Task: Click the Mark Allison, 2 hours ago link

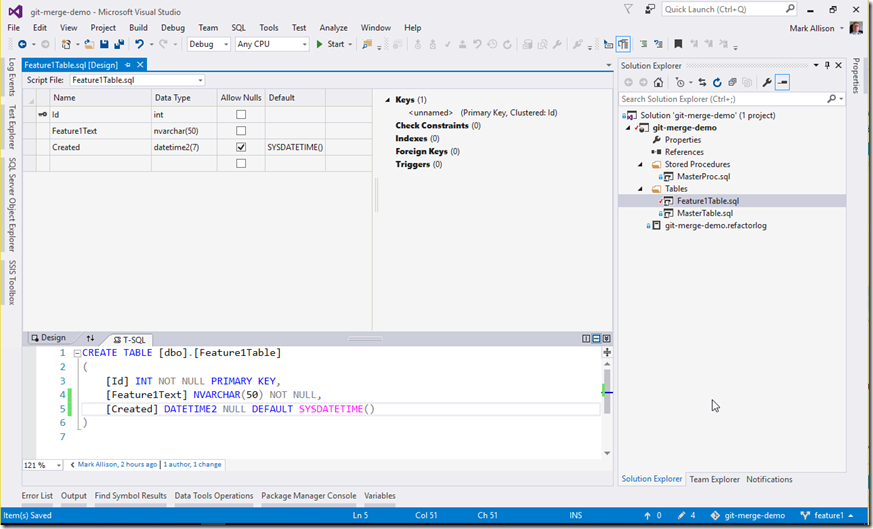Action: pos(117,464)
